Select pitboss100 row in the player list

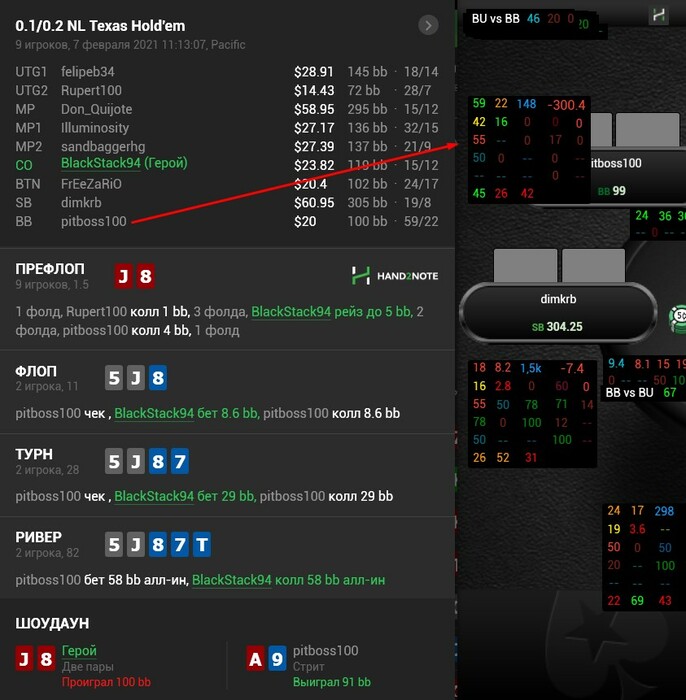[227, 221]
